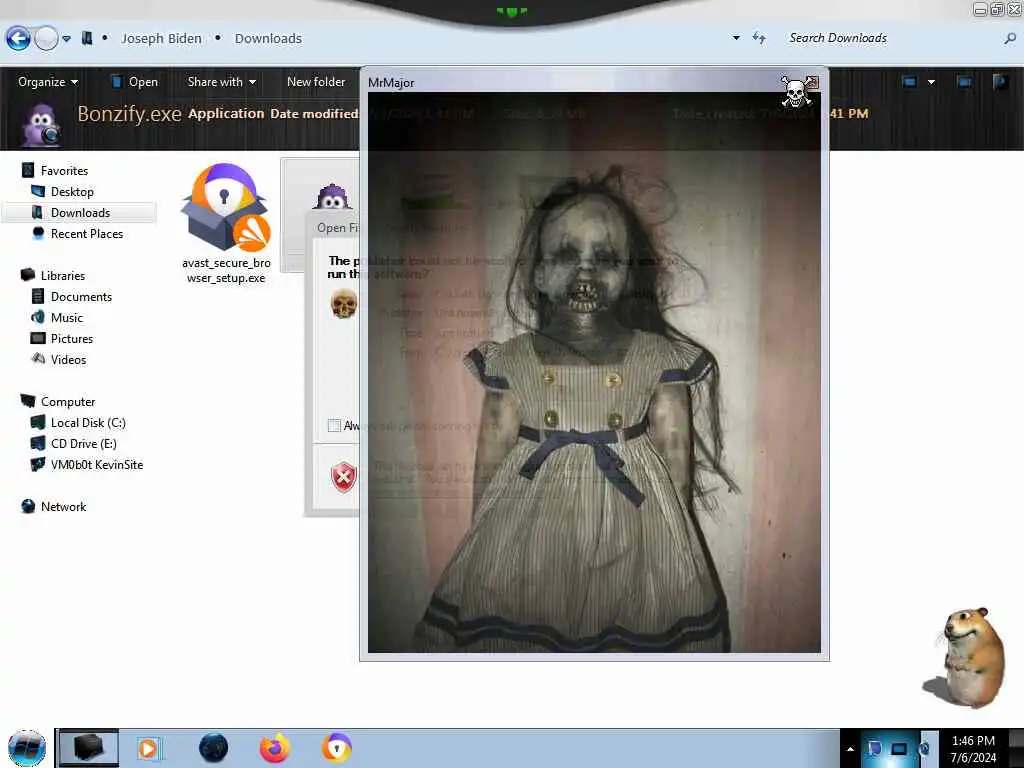This screenshot has width=1024, height=768.
Task: Click the network monitor tray icon
Action: (899, 748)
